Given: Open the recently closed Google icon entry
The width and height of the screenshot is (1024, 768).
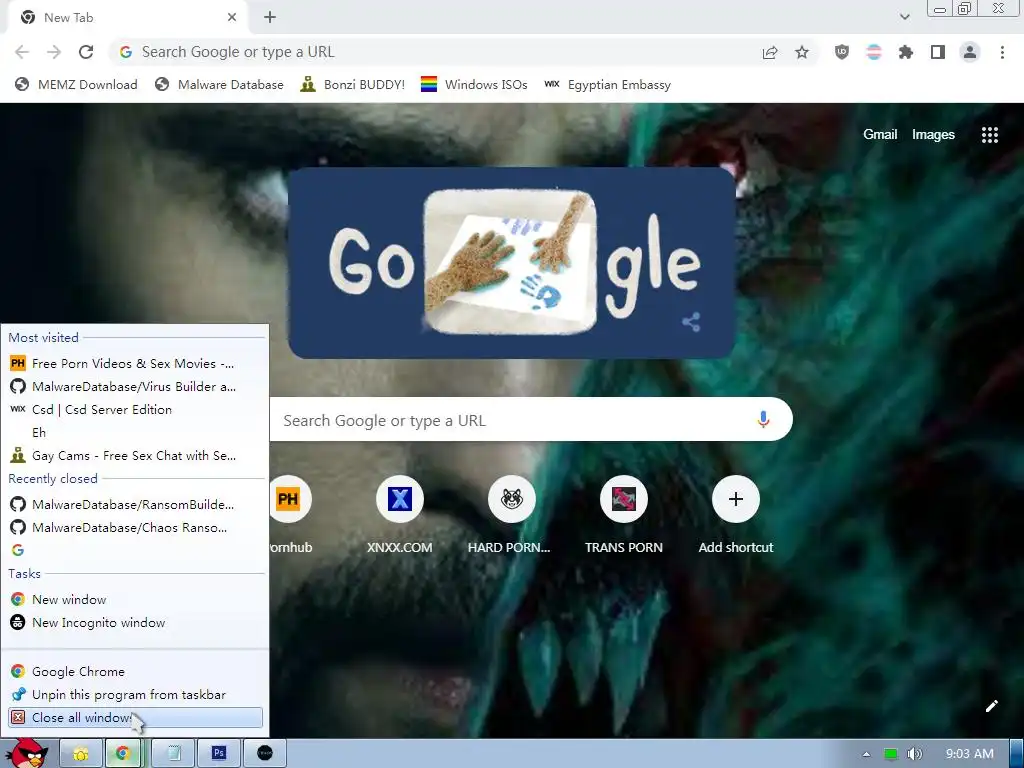Looking at the screenshot, I should tap(135, 550).
